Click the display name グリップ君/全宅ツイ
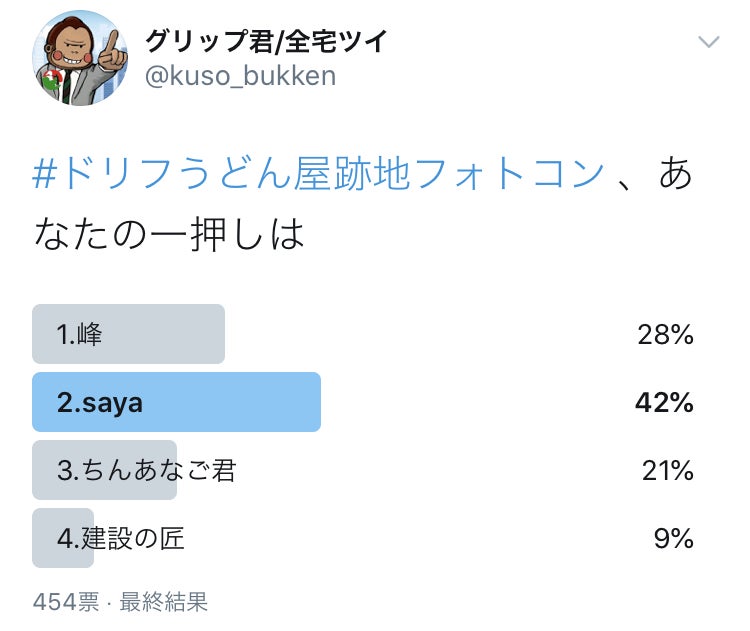 pyautogui.click(x=266, y=41)
